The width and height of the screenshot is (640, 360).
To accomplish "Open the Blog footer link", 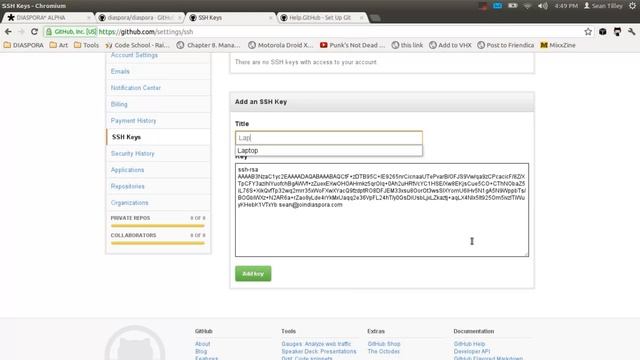I will coord(201,351).
